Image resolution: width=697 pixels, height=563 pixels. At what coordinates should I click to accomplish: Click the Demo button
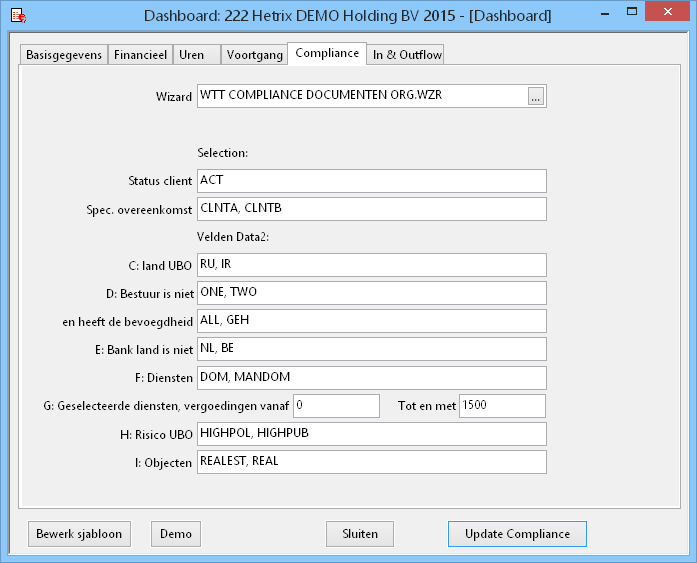pyautogui.click(x=176, y=534)
